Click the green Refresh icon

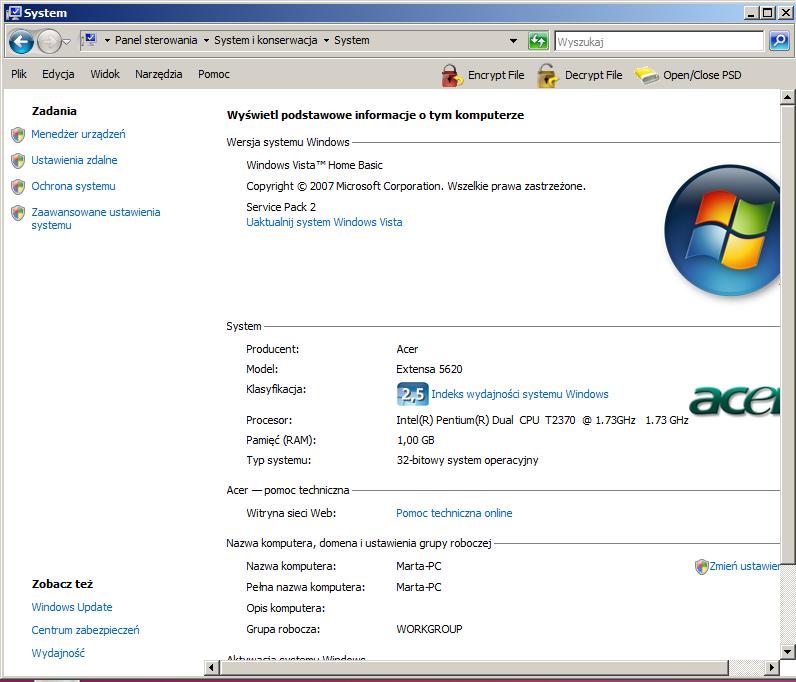pos(538,41)
